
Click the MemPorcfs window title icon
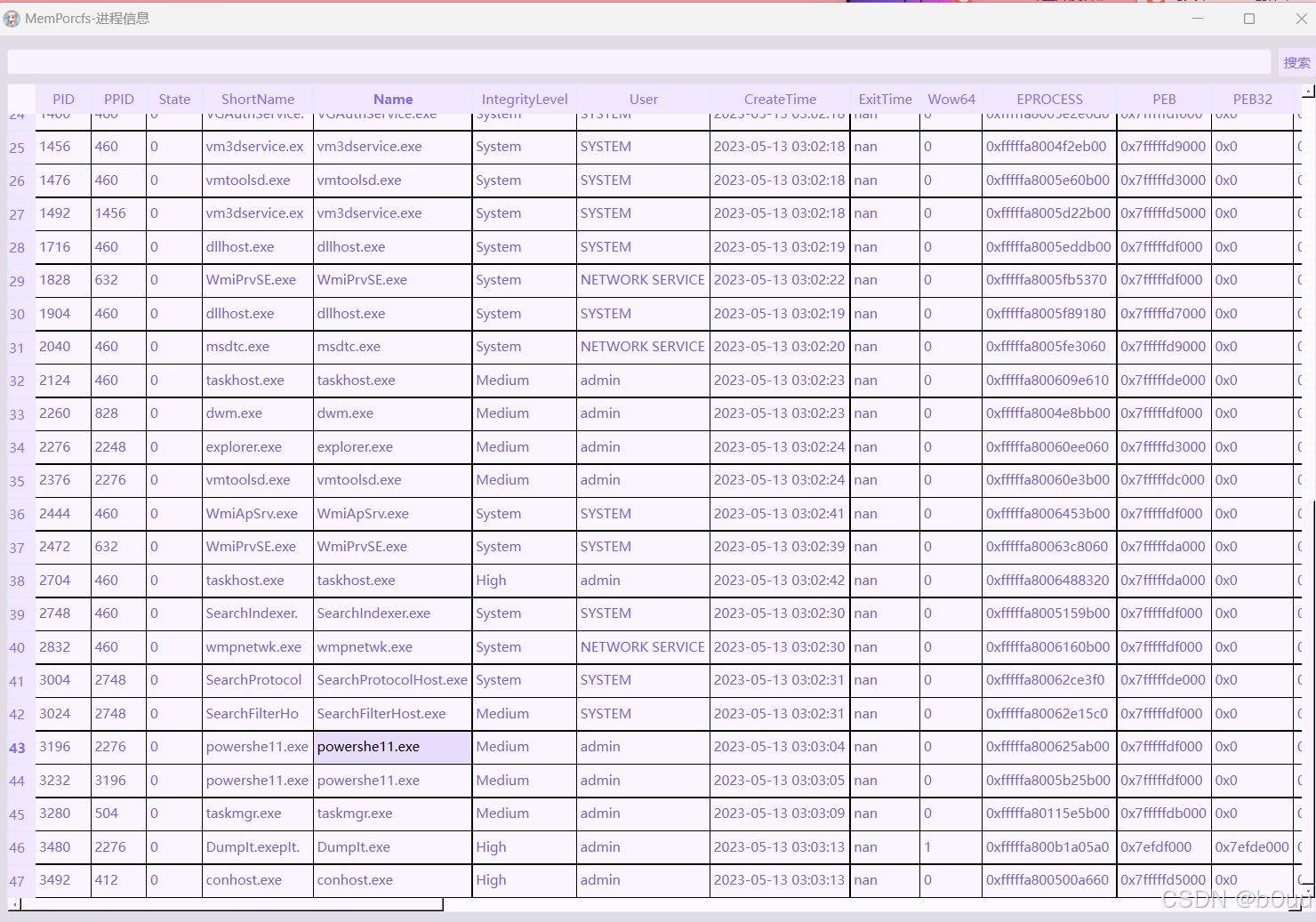point(12,19)
